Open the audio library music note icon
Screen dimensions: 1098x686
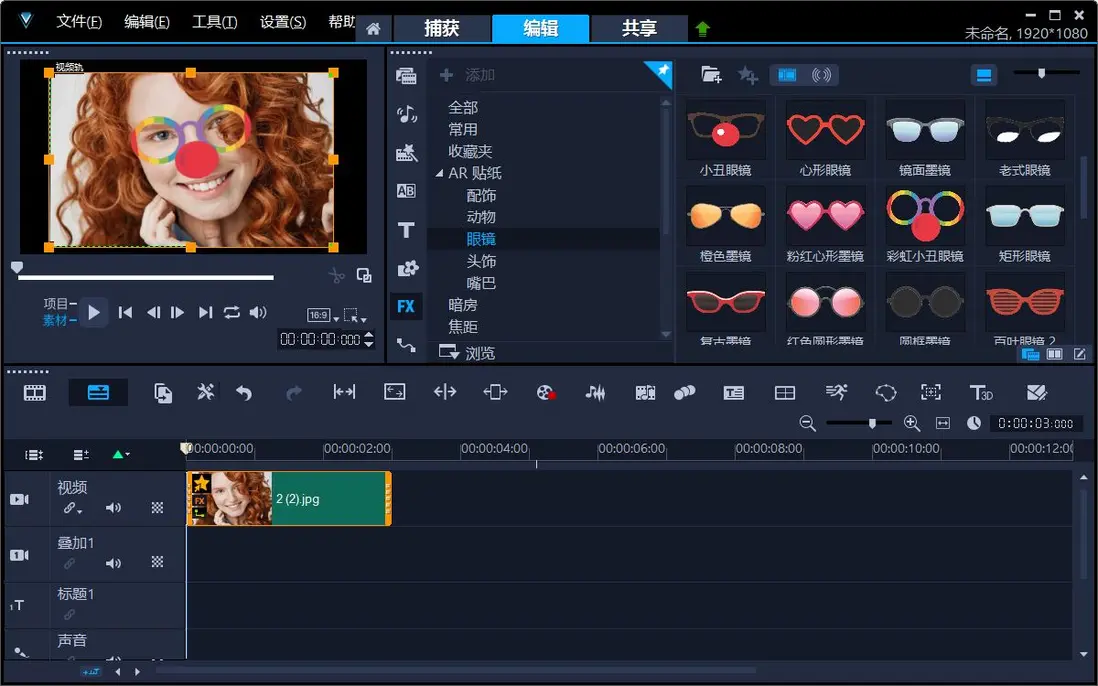click(x=405, y=114)
